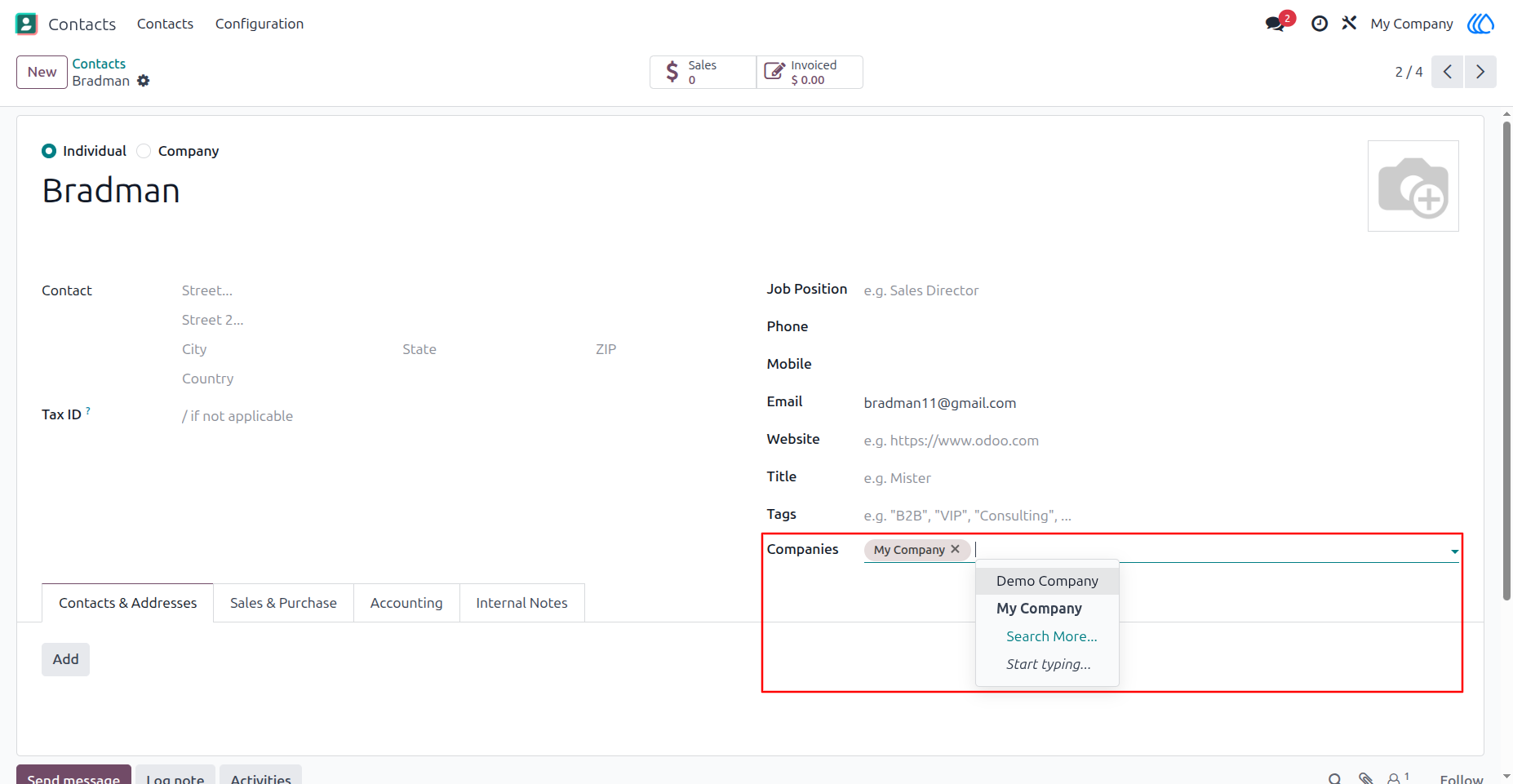1513x784 pixels.
Task: Click the New button
Action: pos(42,72)
